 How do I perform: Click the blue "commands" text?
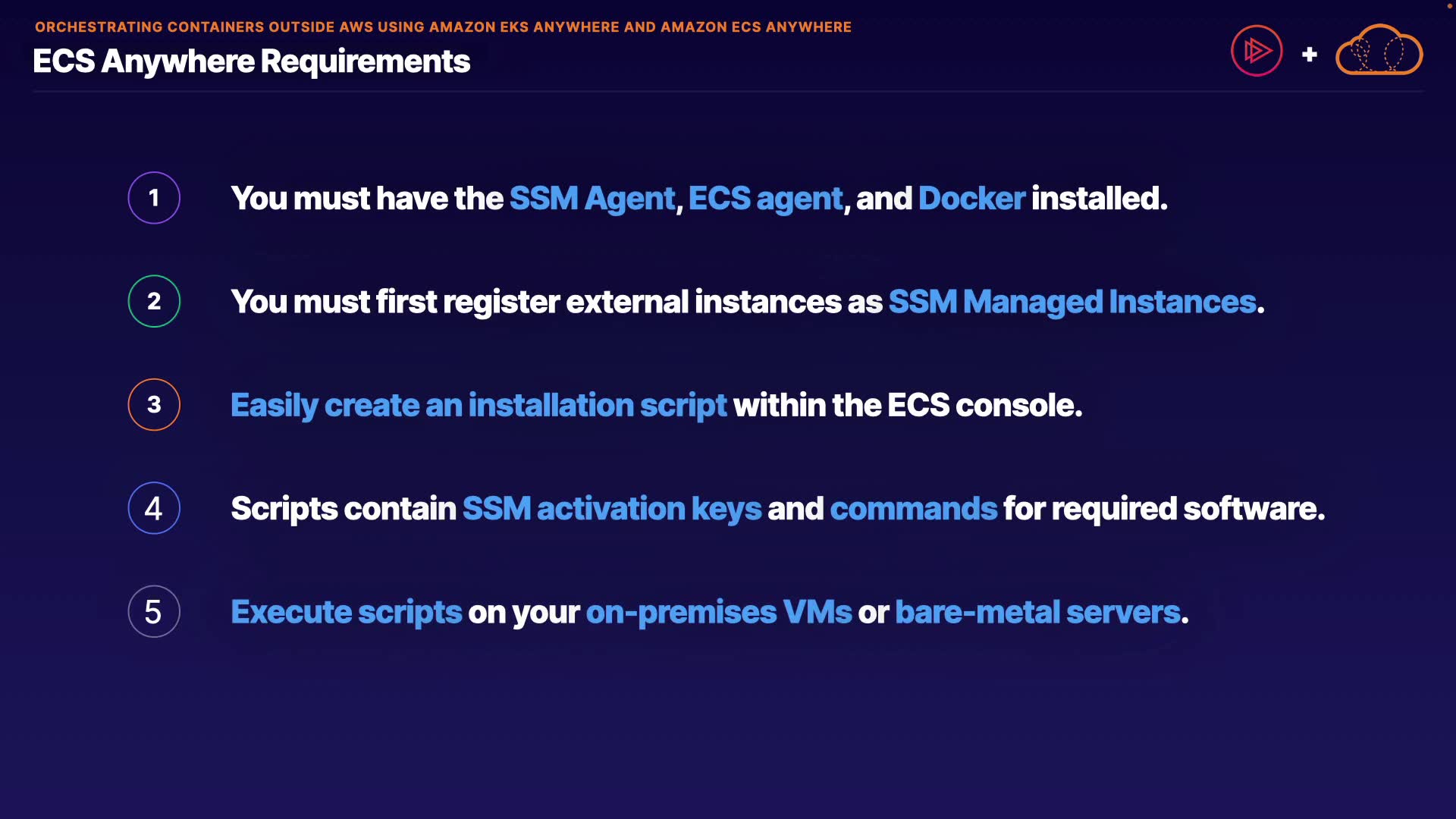click(x=913, y=509)
